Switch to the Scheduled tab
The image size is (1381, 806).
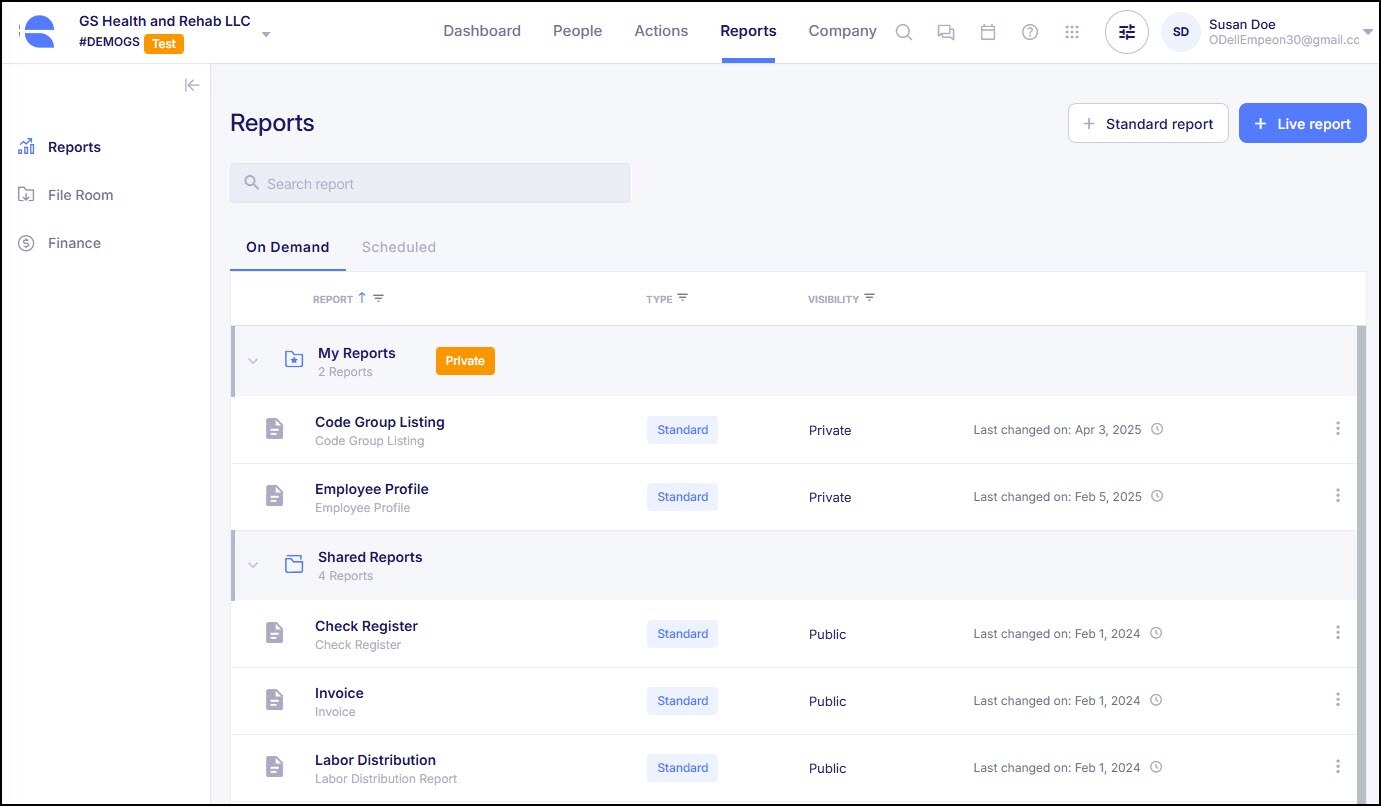(x=398, y=247)
